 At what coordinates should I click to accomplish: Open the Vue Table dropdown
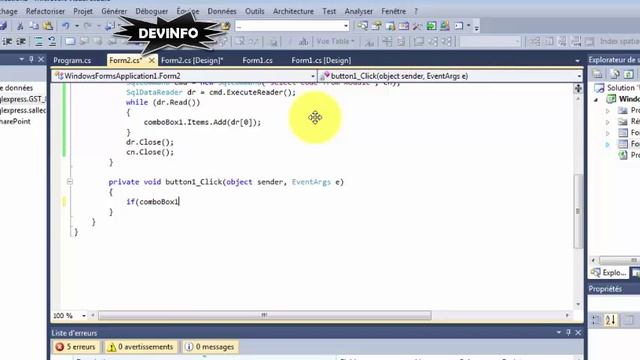335,42
